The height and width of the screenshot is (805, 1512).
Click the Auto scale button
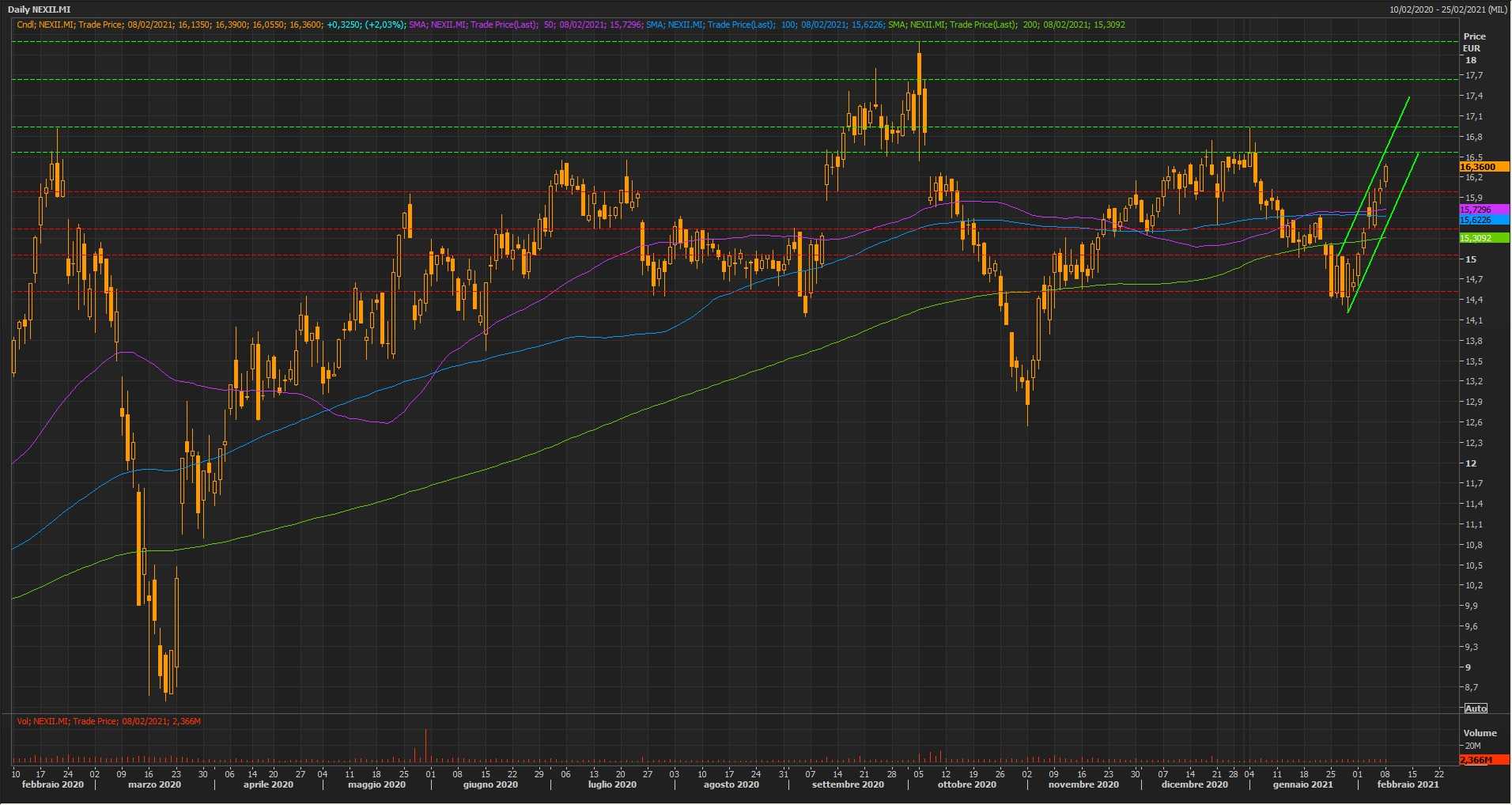(x=1476, y=708)
